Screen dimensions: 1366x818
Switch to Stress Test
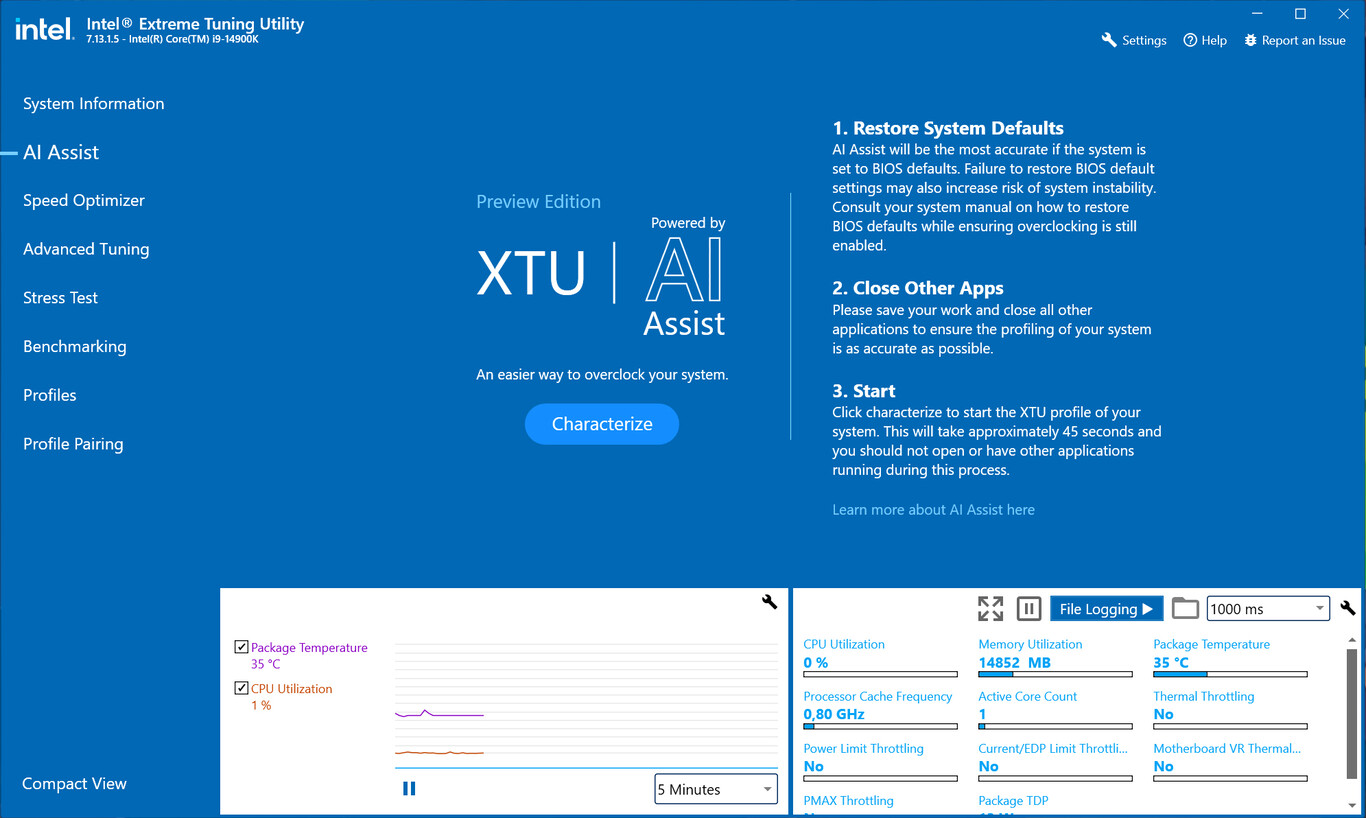61,297
